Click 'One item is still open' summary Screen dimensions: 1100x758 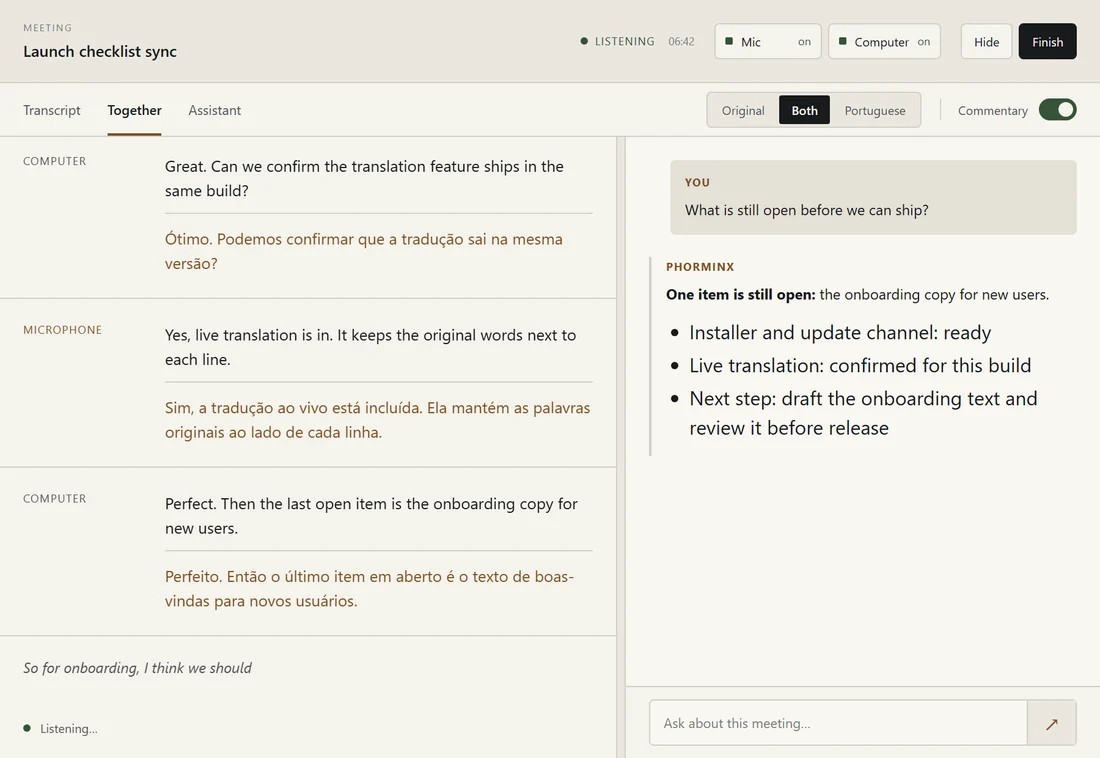[857, 295]
